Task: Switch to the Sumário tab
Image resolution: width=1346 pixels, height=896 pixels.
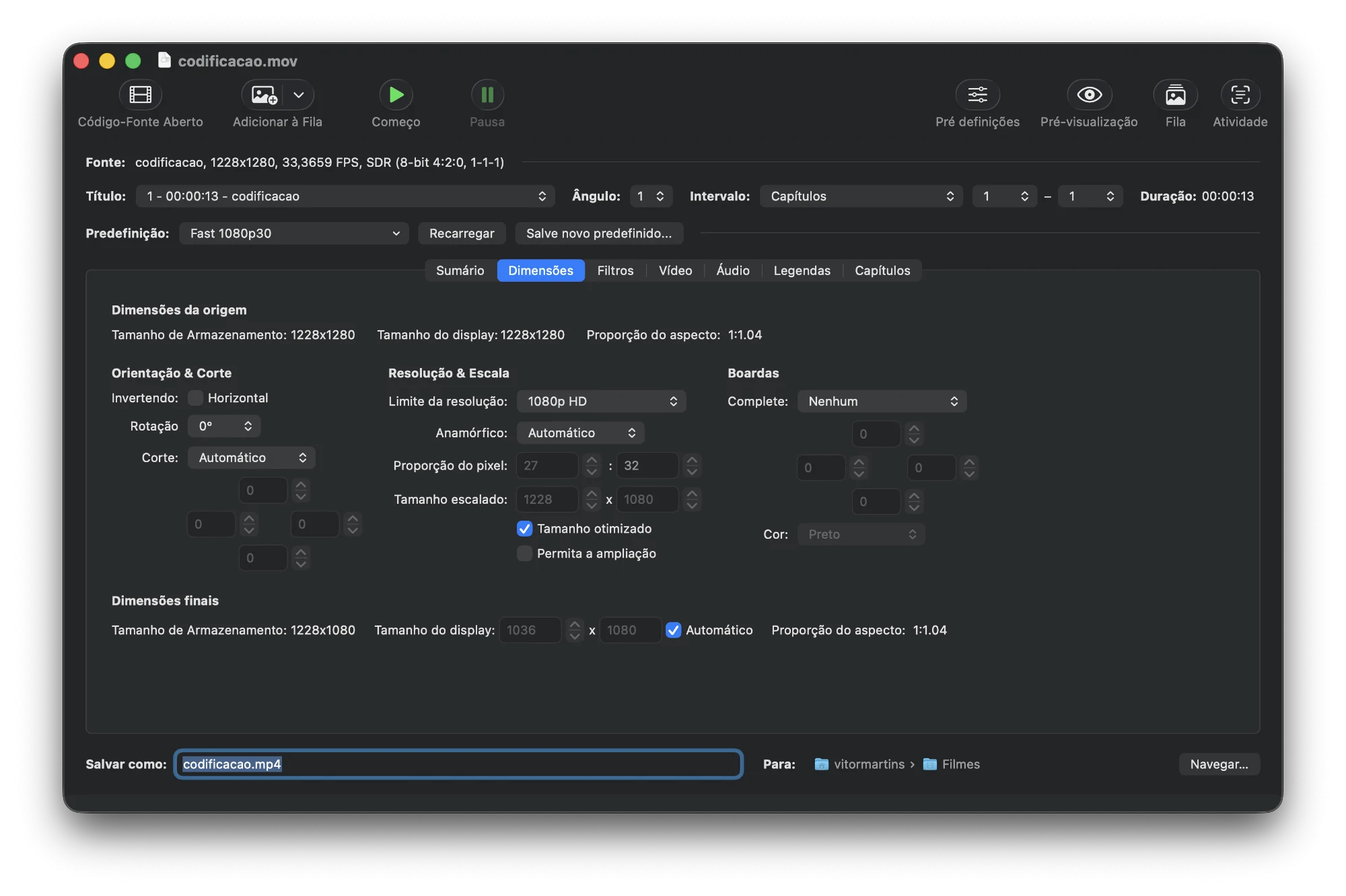Action: (x=460, y=270)
